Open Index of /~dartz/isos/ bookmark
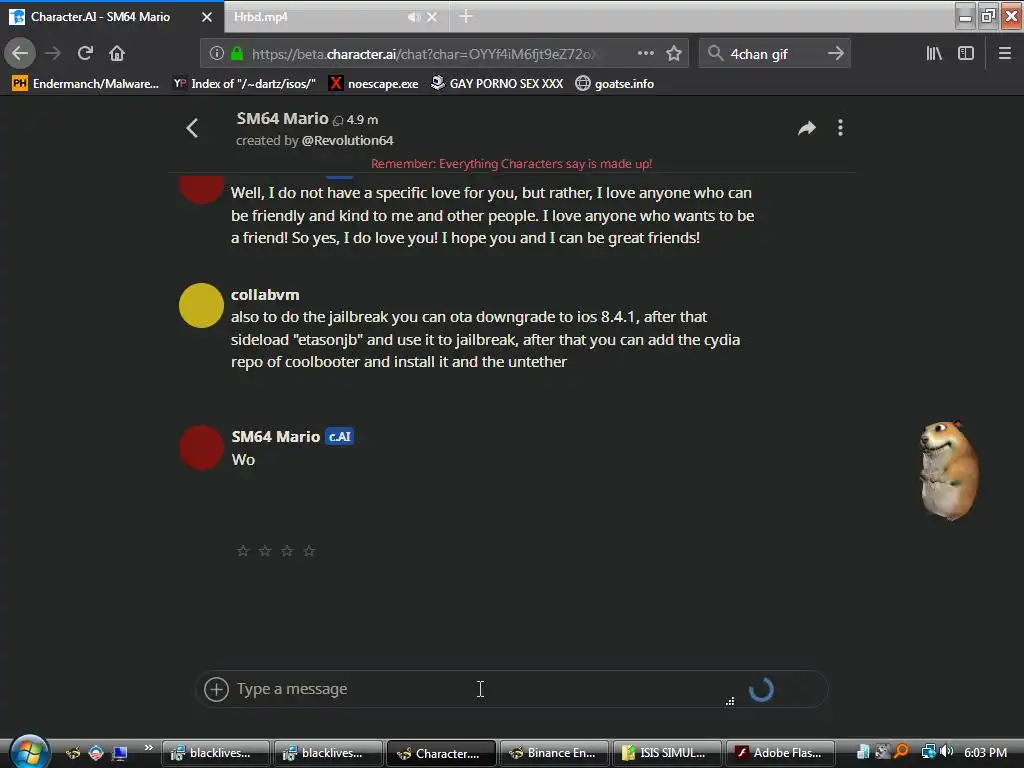 pos(244,84)
